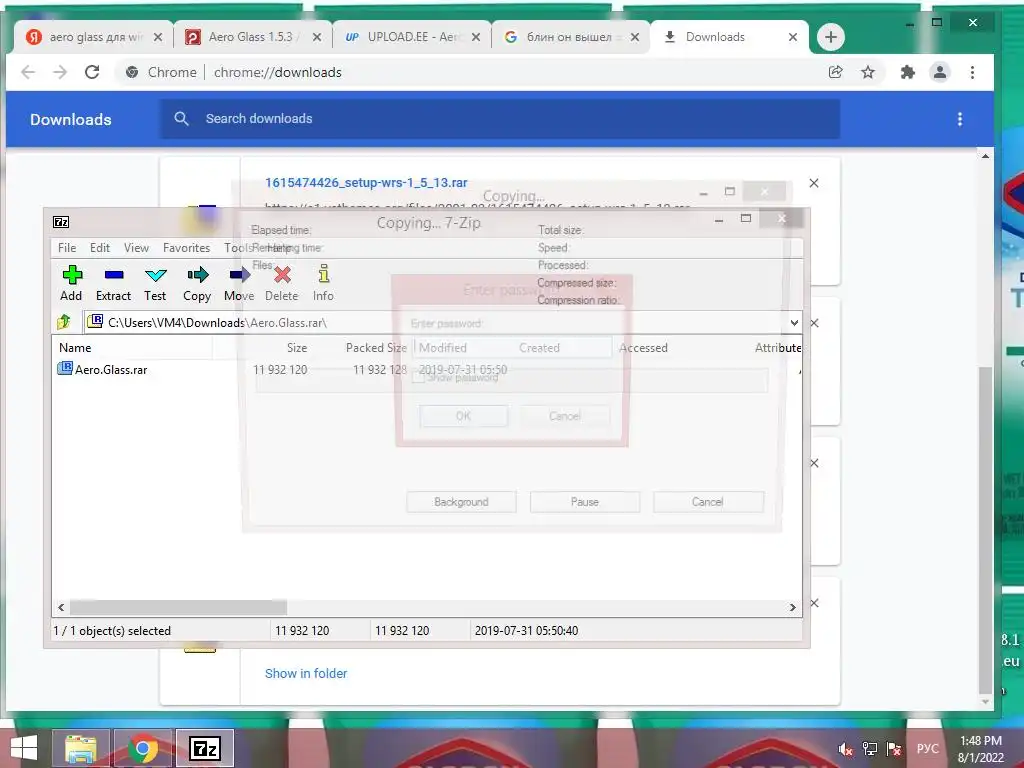
Task: Open the Windows Start button
Action: click(x=24, y=748)
